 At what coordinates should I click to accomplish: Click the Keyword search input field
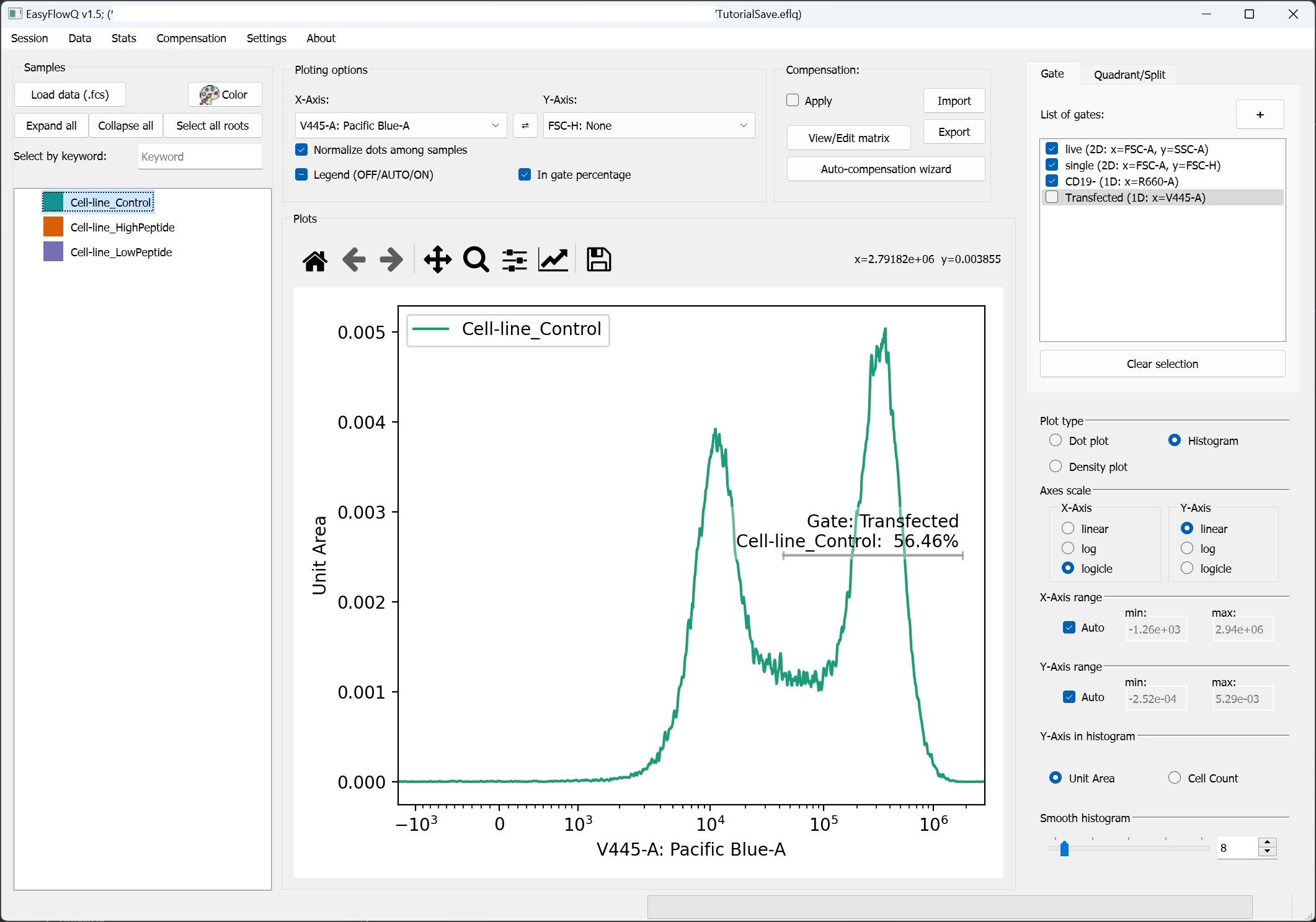[x=200, y=157]
